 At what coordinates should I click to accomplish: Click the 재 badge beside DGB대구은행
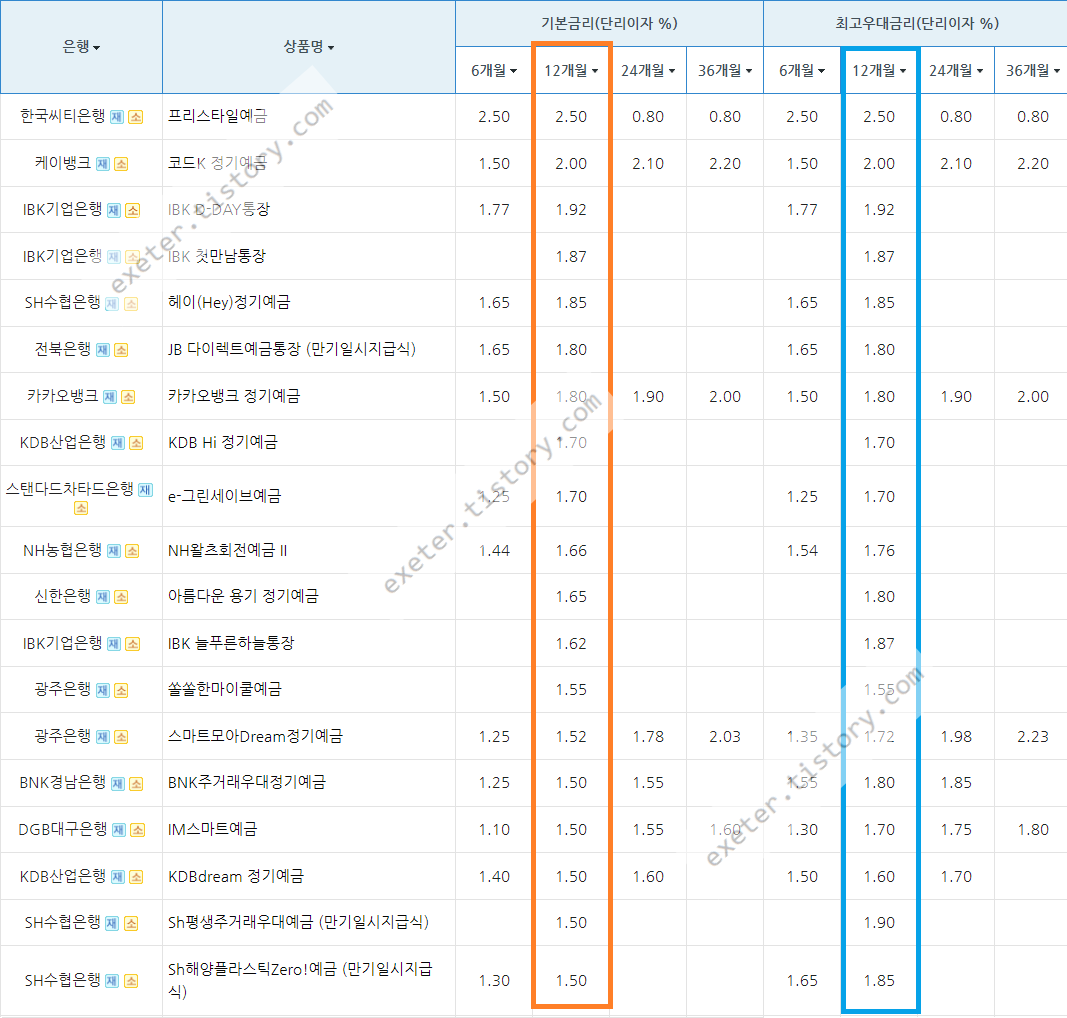point(119,830)
